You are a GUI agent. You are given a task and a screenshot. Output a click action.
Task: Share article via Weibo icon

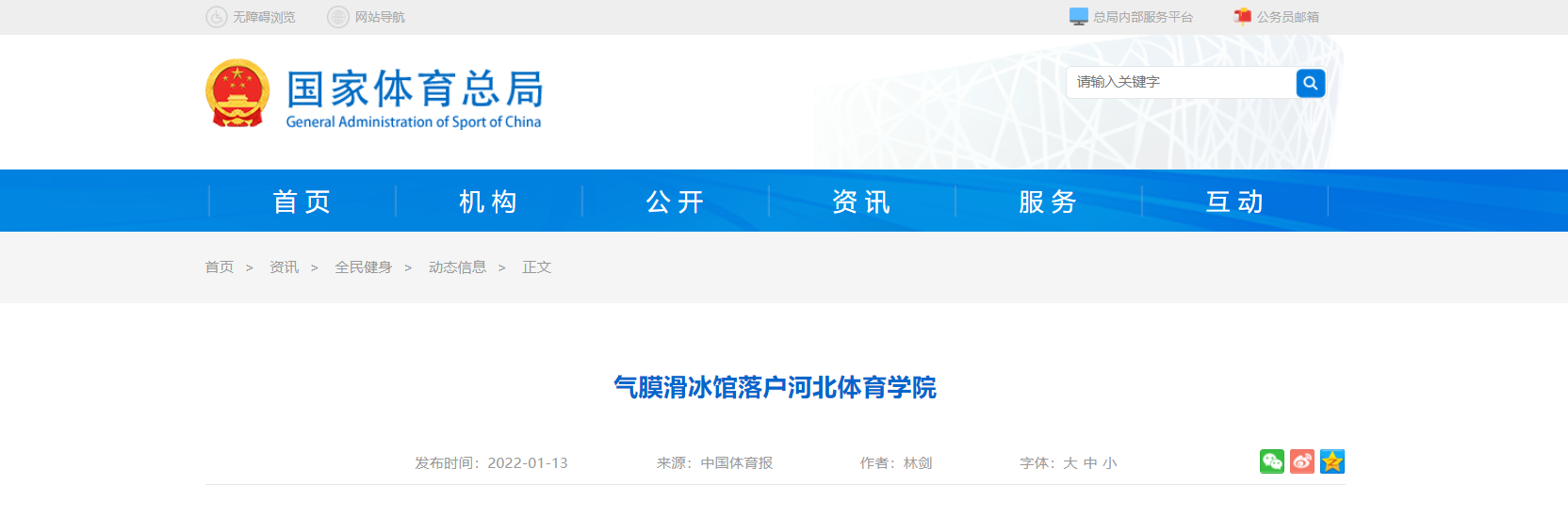[1302, 461]
